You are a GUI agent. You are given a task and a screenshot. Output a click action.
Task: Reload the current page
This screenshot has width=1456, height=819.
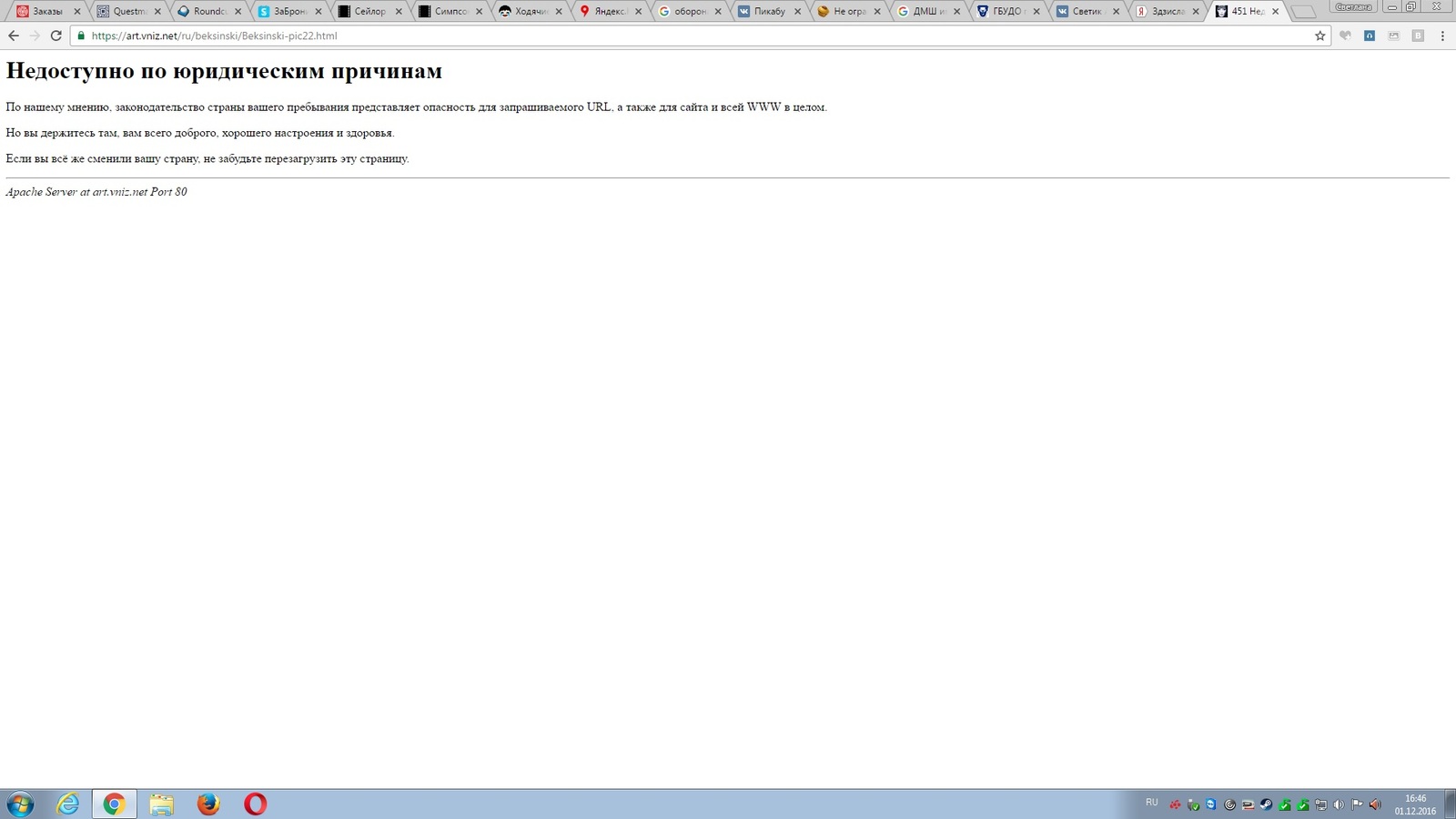pyautogui.click(x=56, y=35)
